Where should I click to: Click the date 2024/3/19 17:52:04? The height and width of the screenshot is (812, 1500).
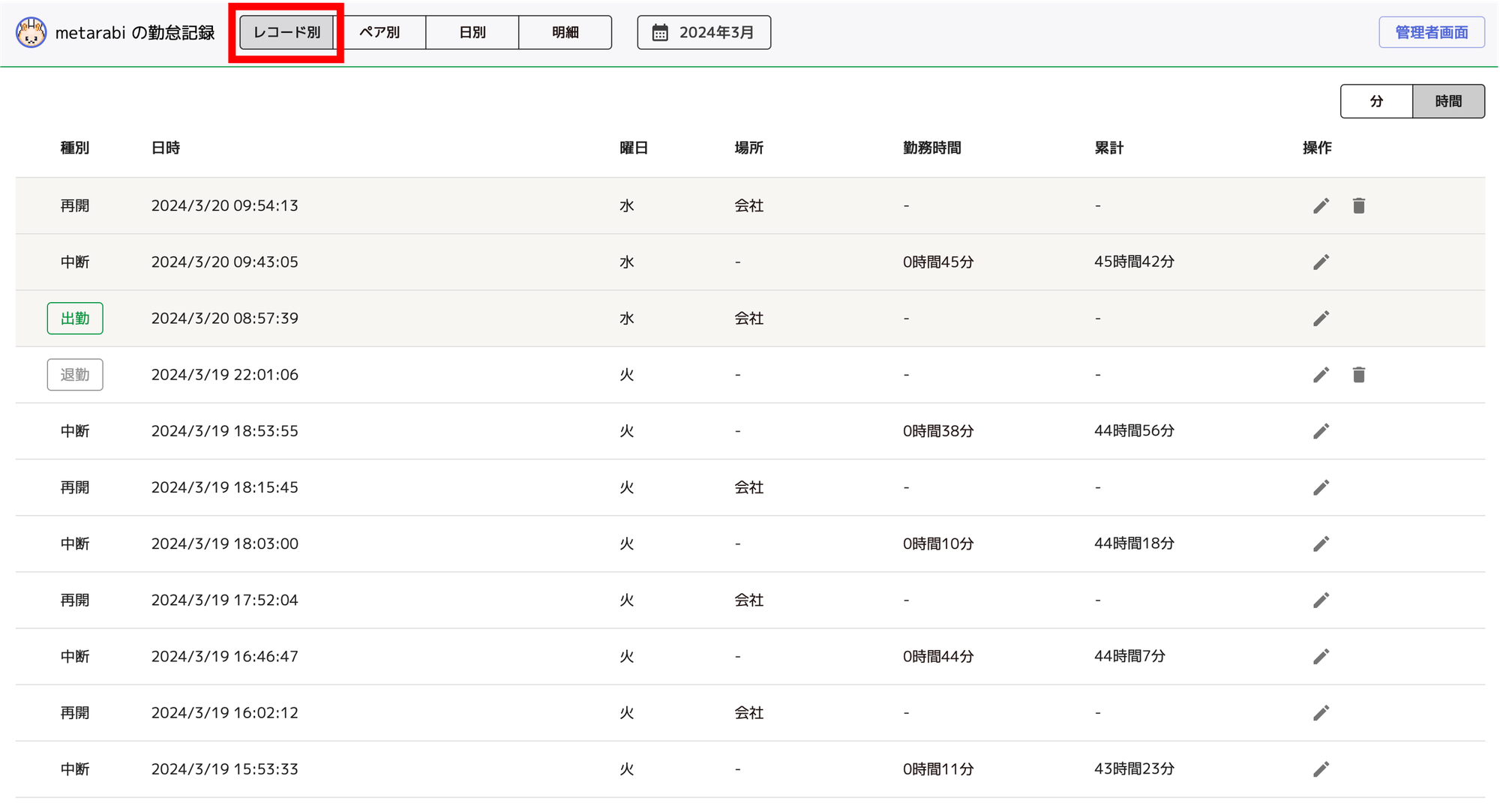click(225, 600)
